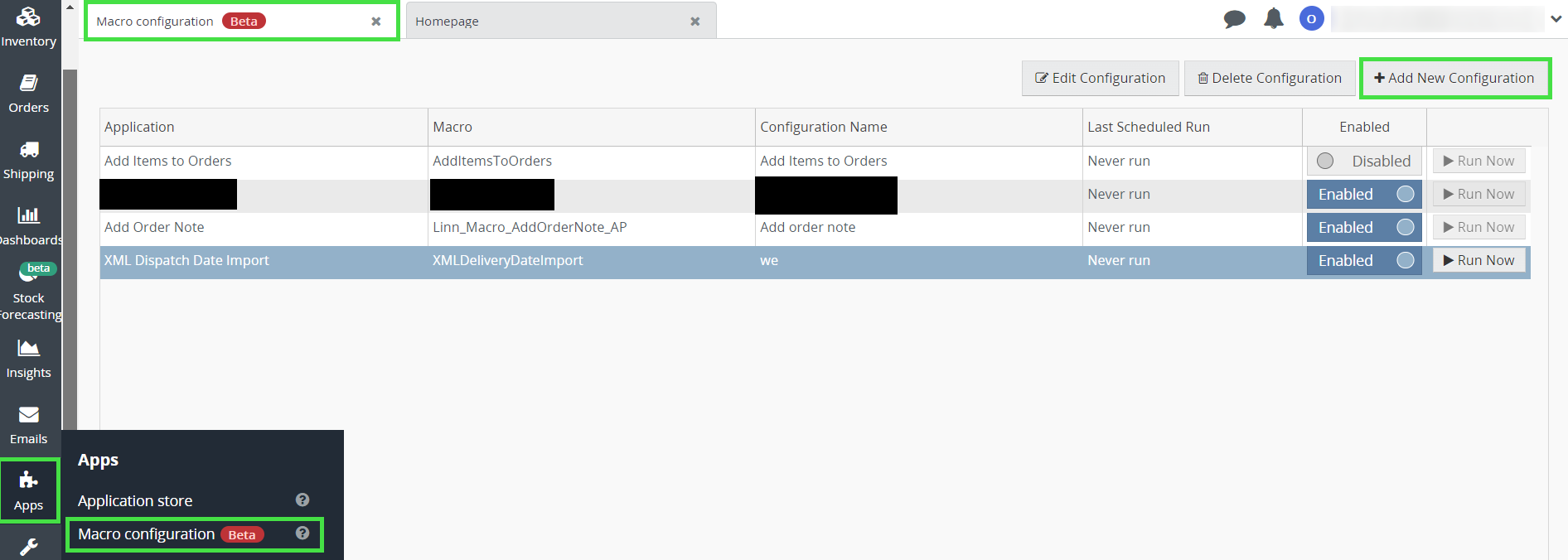Viewport: 1568px width, 560px height.
Task: Disable the Add Order Note macro toggle
Action: pyautogui.click(x=1364, y=227)
